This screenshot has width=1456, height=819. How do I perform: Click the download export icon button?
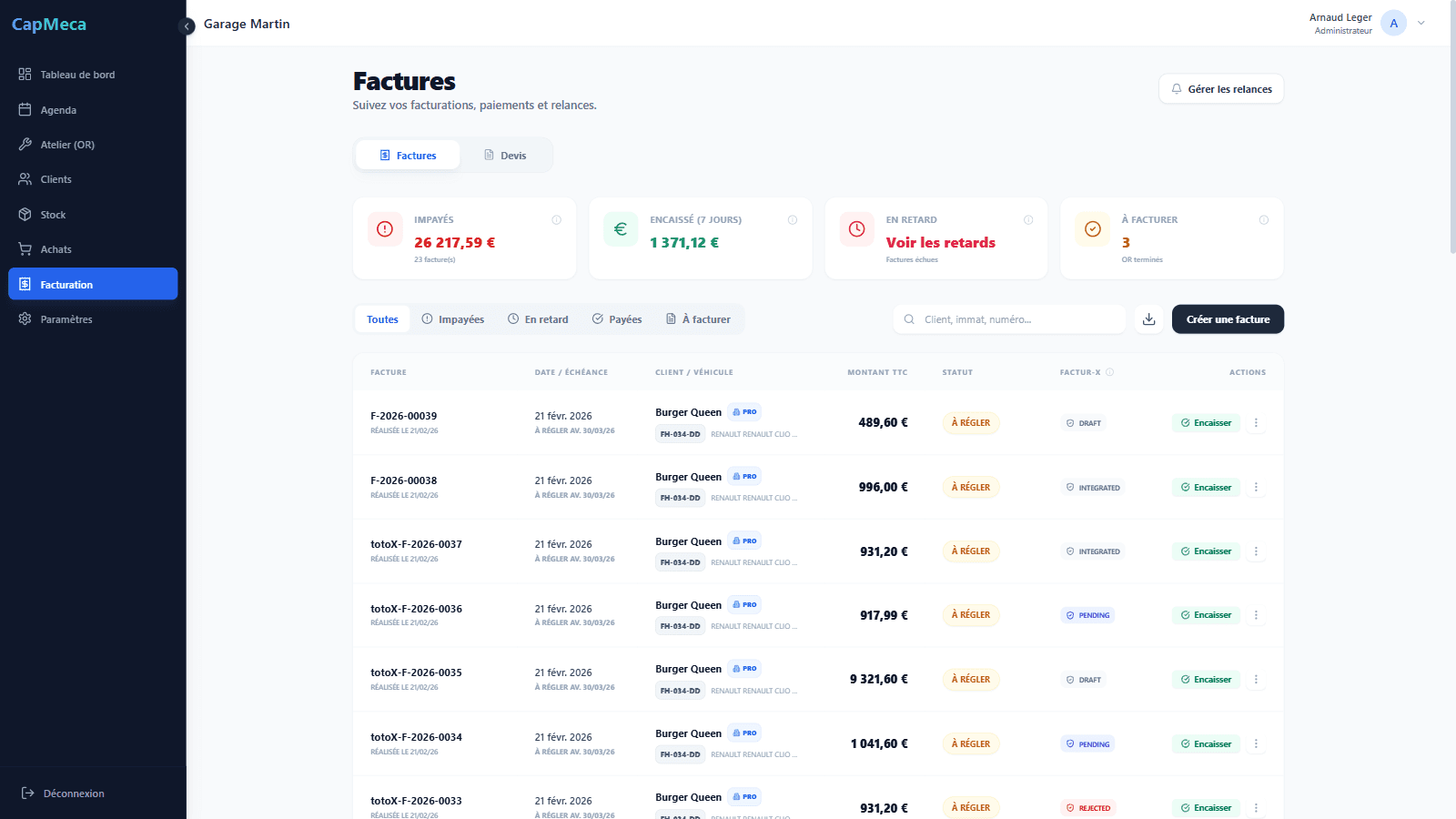[x=1148, y=319]
